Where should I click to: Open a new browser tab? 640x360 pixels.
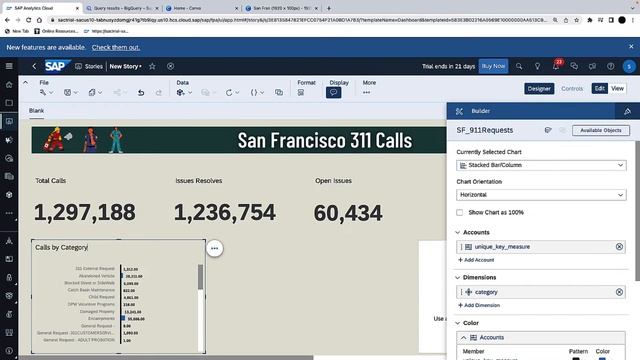click(329, 8)
